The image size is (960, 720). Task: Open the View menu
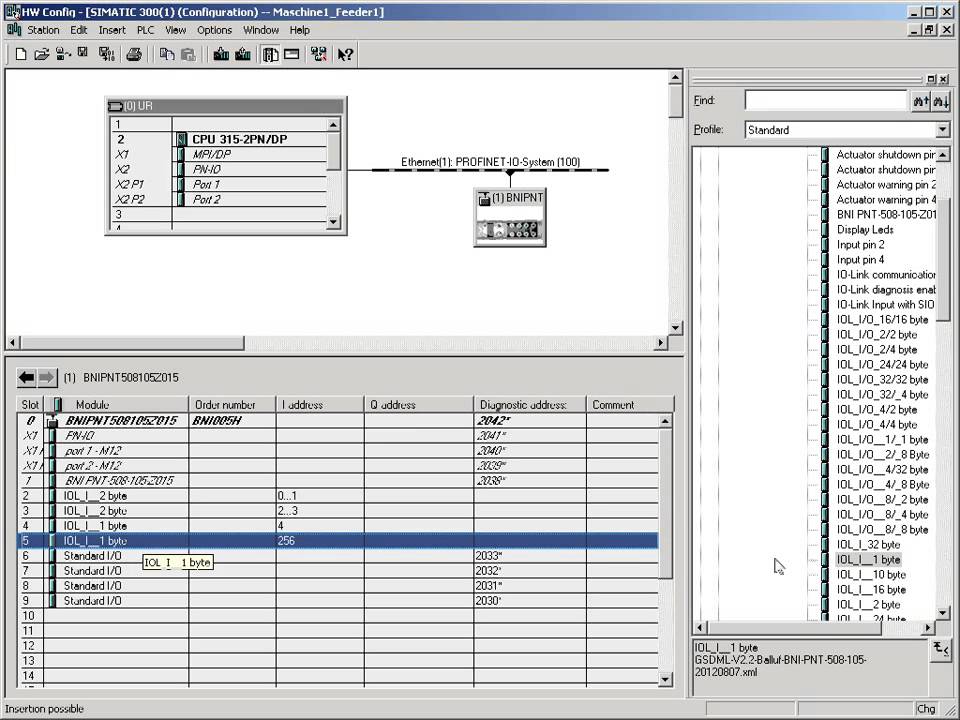point(175,30)
